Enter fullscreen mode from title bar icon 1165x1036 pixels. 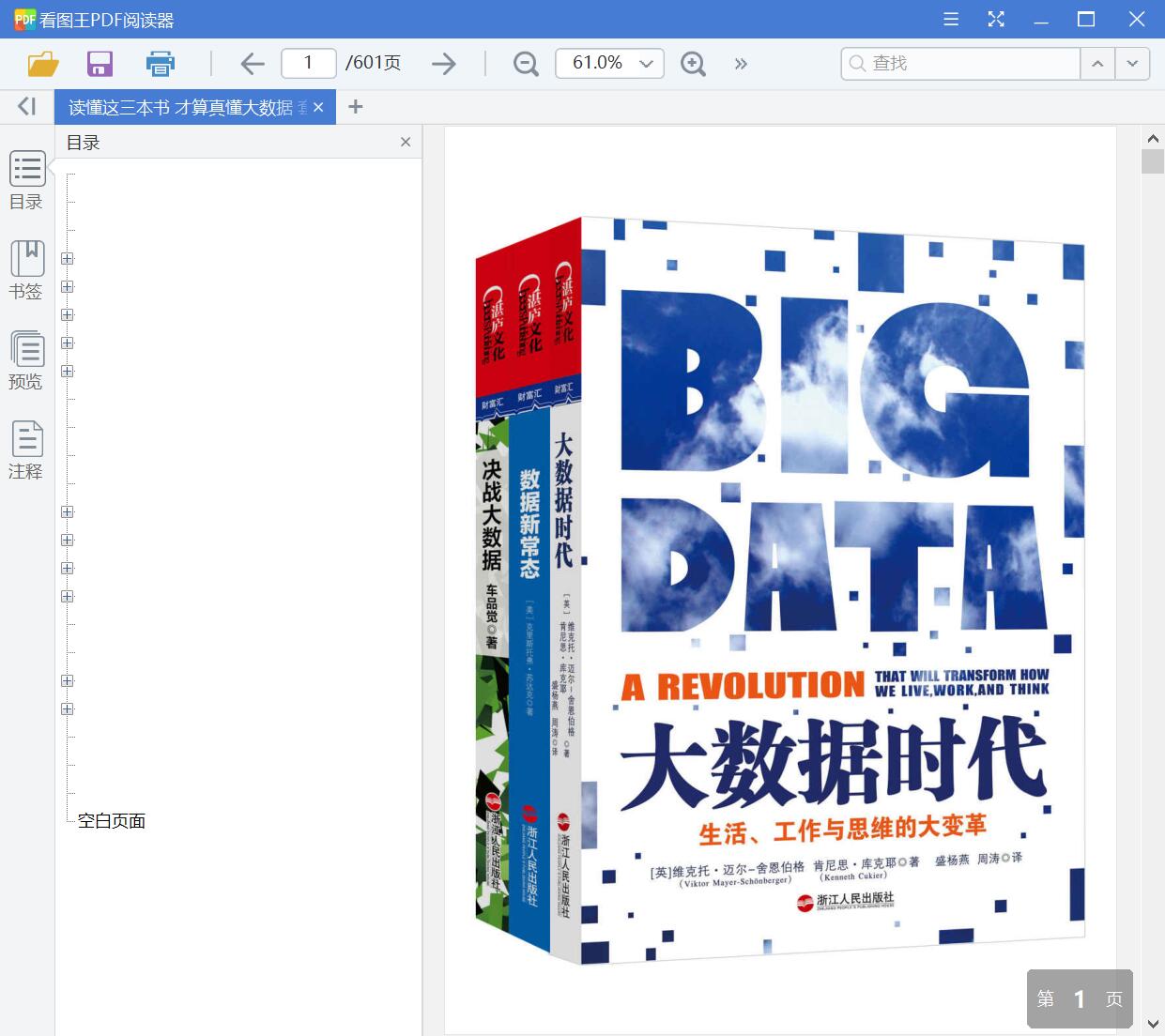(996, 19)
